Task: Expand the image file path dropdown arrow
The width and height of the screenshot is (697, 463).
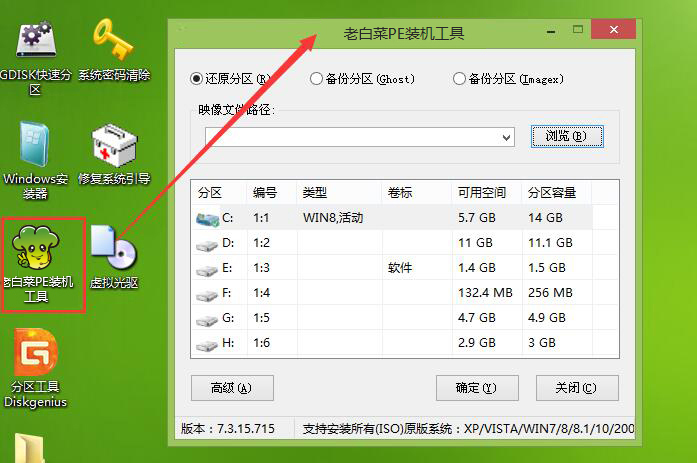Action: coord(506,137)
